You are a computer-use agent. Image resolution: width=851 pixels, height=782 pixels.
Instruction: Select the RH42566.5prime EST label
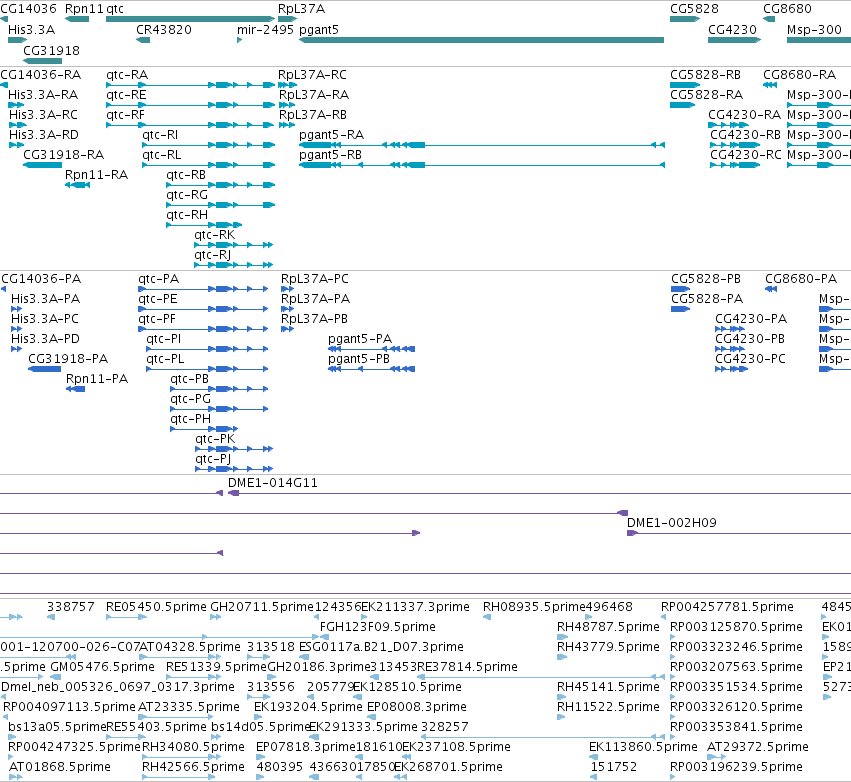193,767
